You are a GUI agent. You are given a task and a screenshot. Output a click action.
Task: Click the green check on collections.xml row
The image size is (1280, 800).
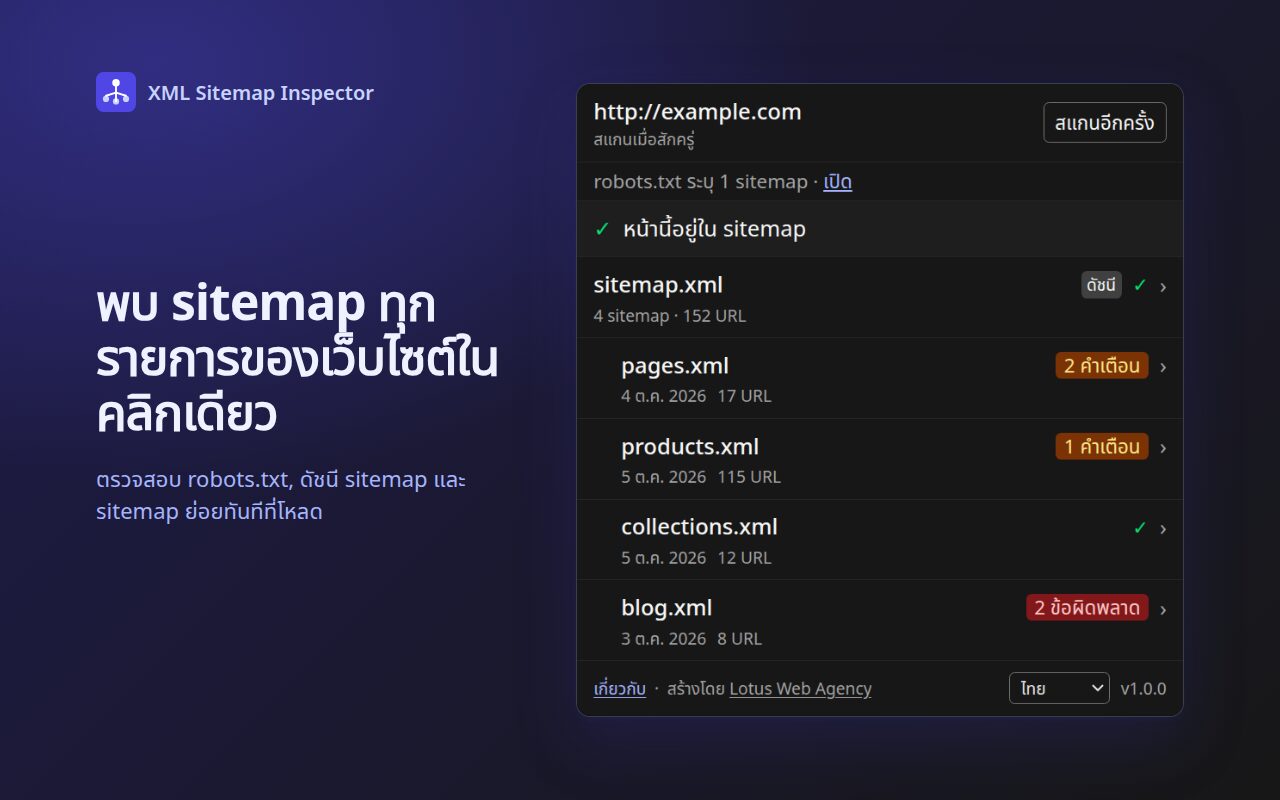coord(1140,527)
